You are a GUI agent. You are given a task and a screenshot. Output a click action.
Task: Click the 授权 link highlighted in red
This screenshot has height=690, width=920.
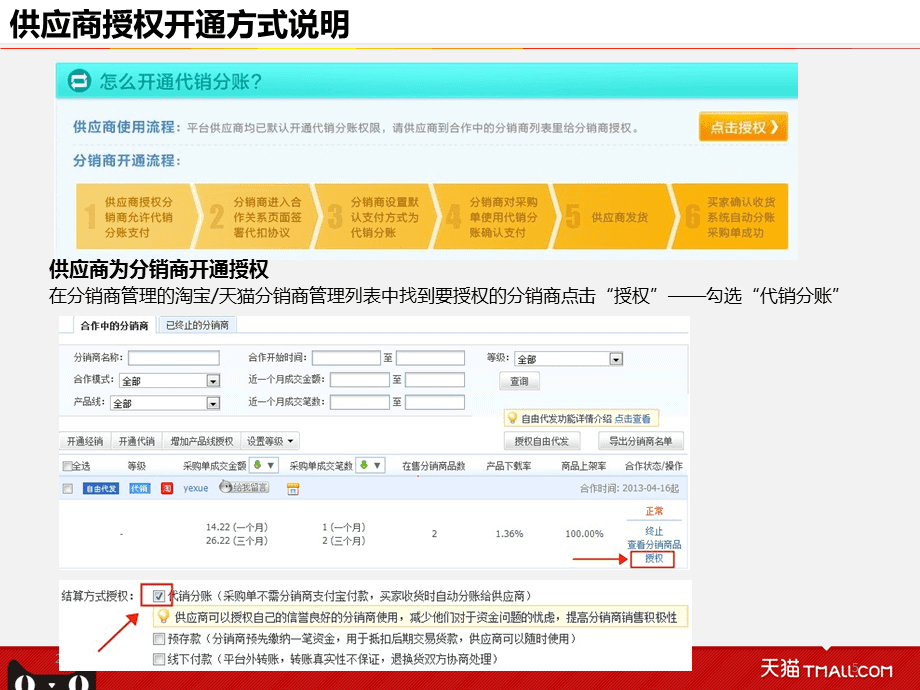653,558
